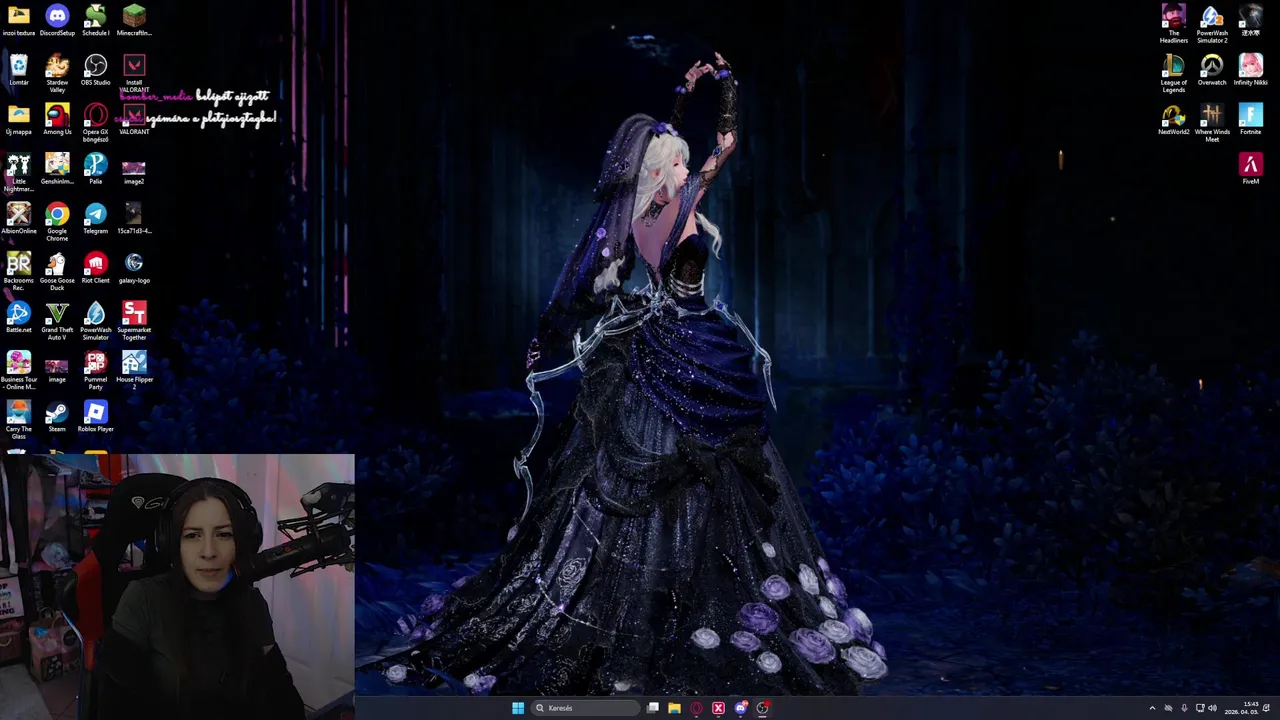
Task: Open the notification center icon
Action: tap(1267, 708)
